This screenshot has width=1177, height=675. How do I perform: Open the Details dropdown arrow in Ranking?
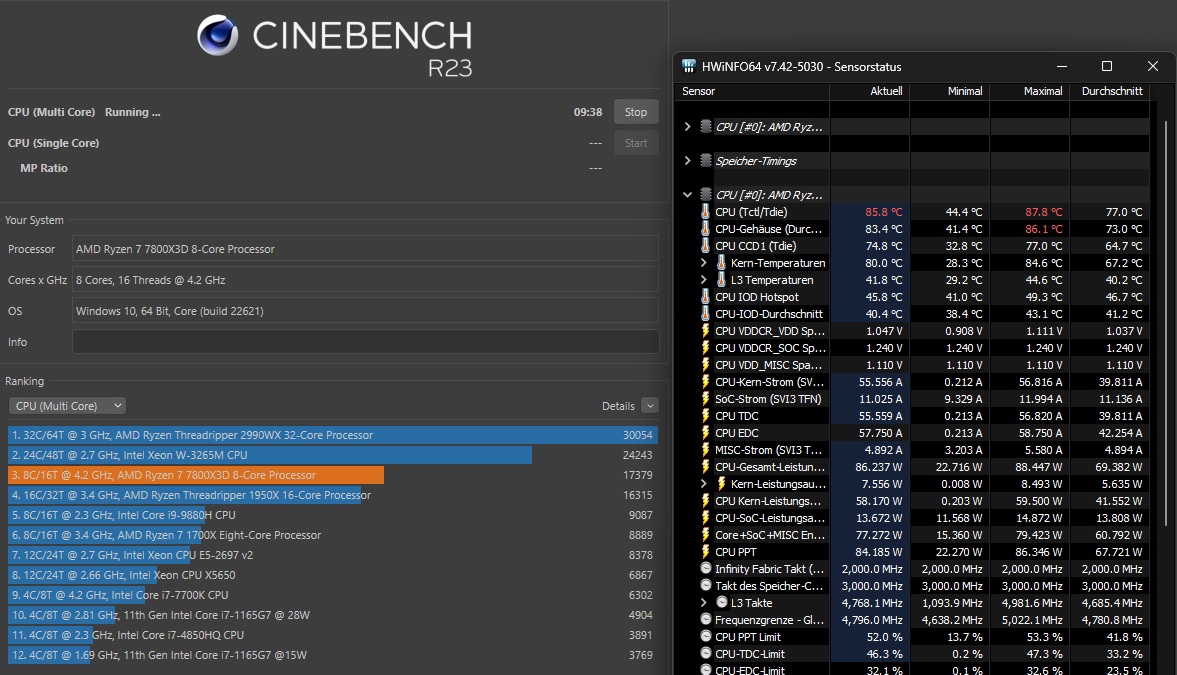(650, 405)
